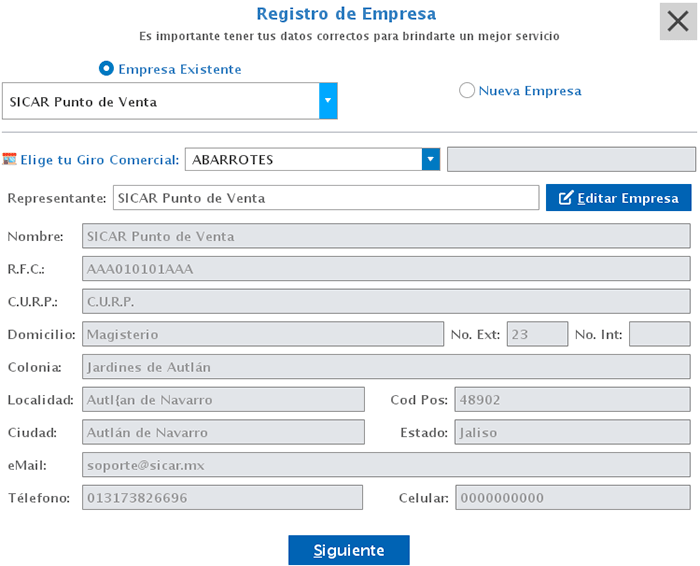Click the Télefono field 013173826696

coord(222,497)
